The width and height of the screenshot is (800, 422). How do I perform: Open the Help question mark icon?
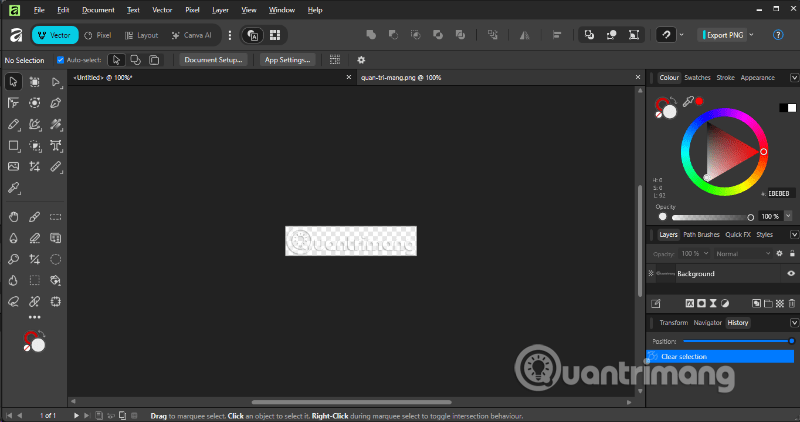[778, 35]
